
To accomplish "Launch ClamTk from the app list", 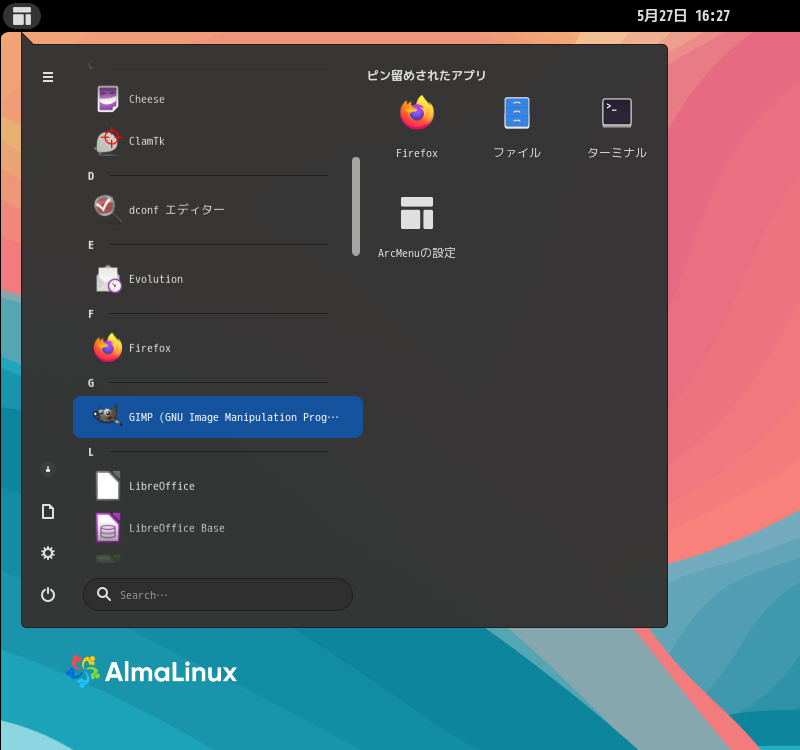I will click(218, 141).
